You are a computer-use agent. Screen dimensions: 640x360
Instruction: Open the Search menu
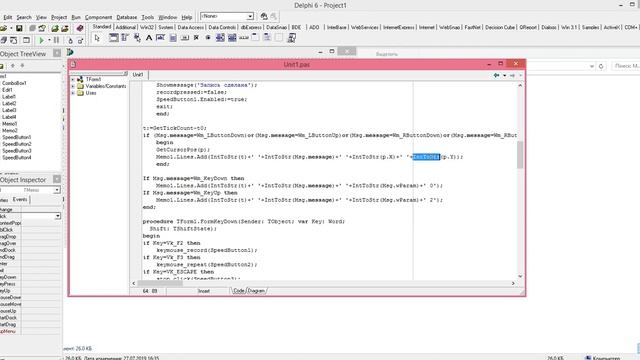point(24,17)
